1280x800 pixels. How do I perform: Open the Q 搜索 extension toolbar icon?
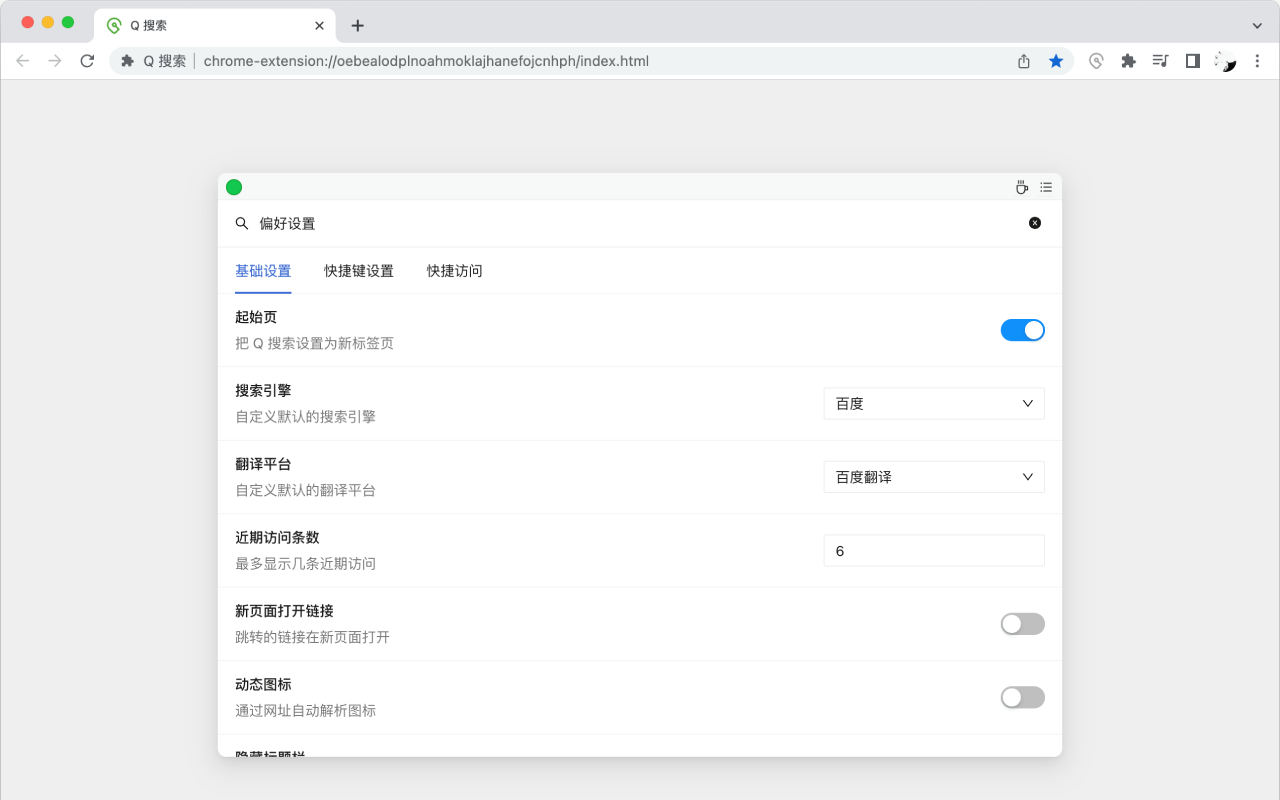tap(1096, 61)
